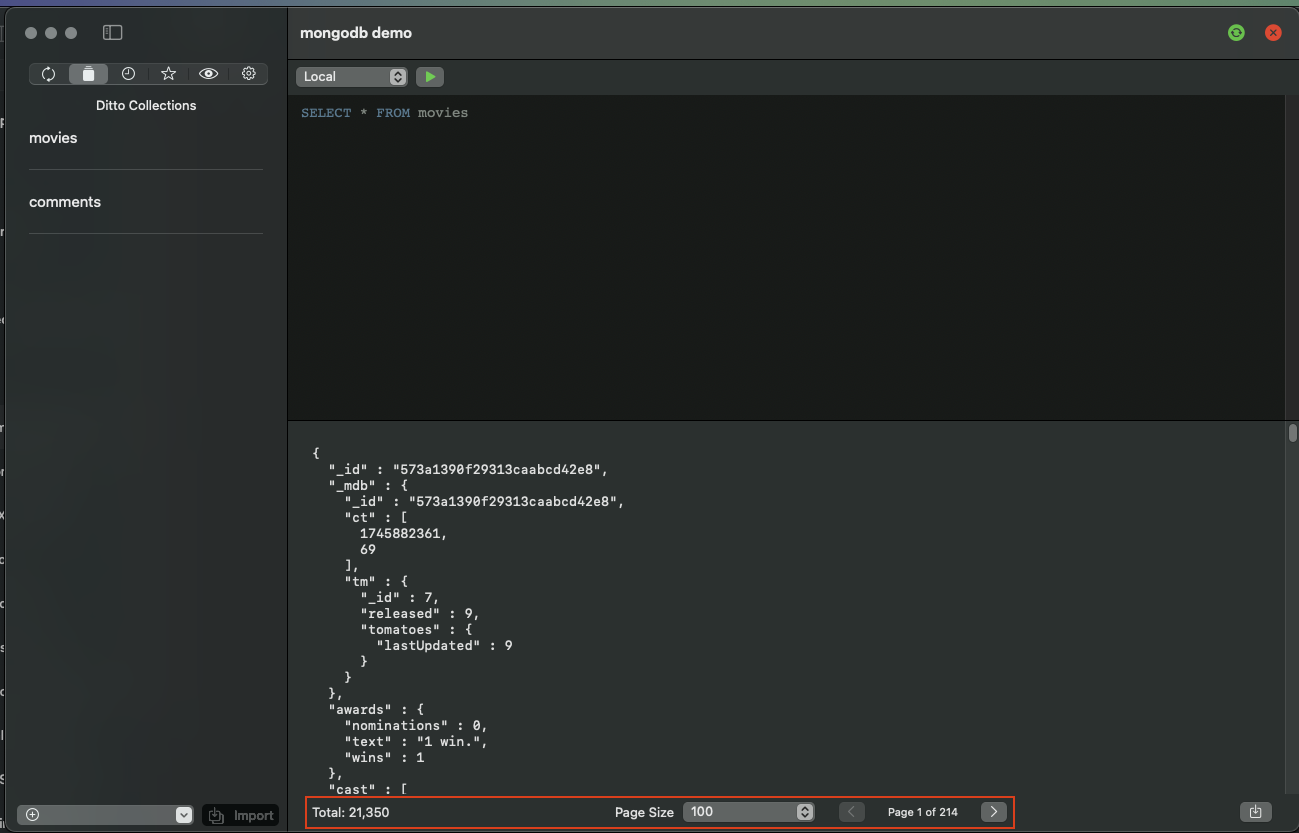
Task: Run the query with green play button
Action: click(430, 77)
